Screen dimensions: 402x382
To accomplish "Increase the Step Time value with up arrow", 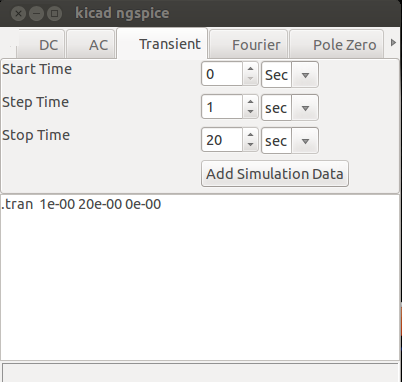I will click(250, 102).
